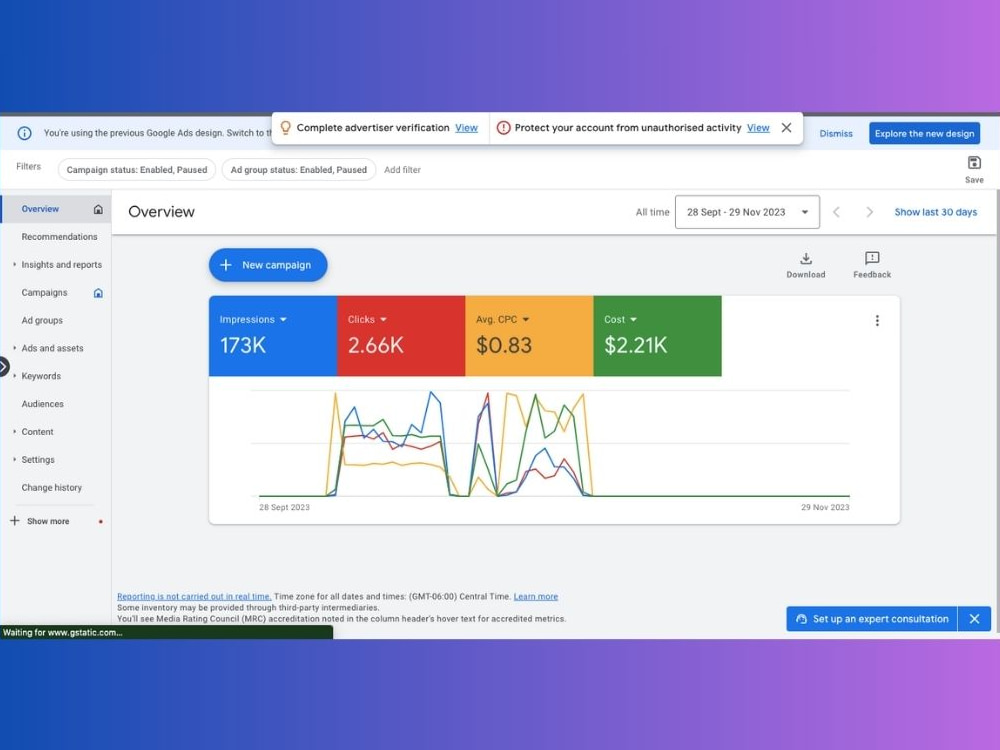Click Campaign status: Enabled, Paused filter chip
This screenshot has width=1000, height=750.
coord(136,170)
